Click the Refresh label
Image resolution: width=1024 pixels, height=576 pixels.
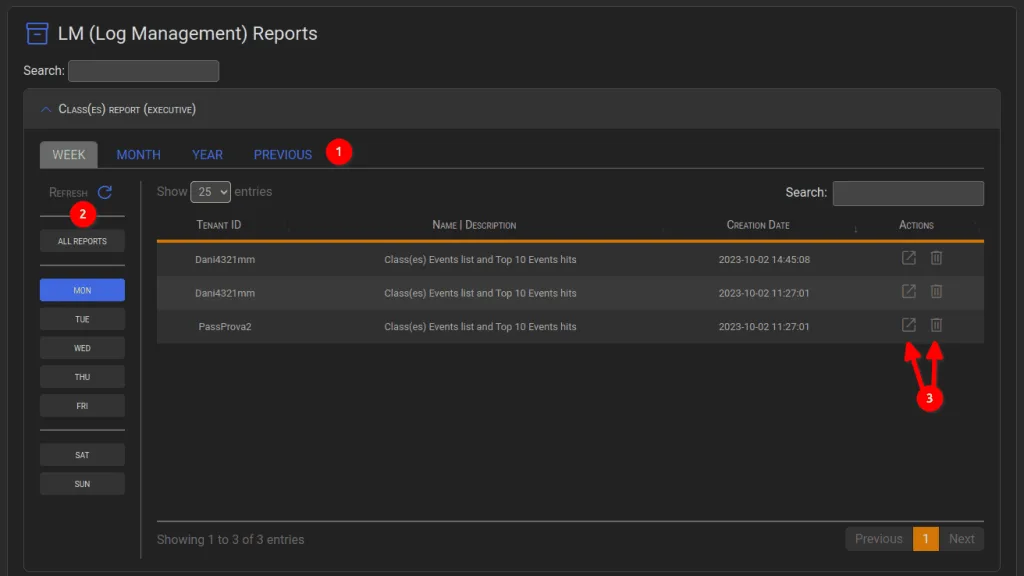click(x=69, y=193)
